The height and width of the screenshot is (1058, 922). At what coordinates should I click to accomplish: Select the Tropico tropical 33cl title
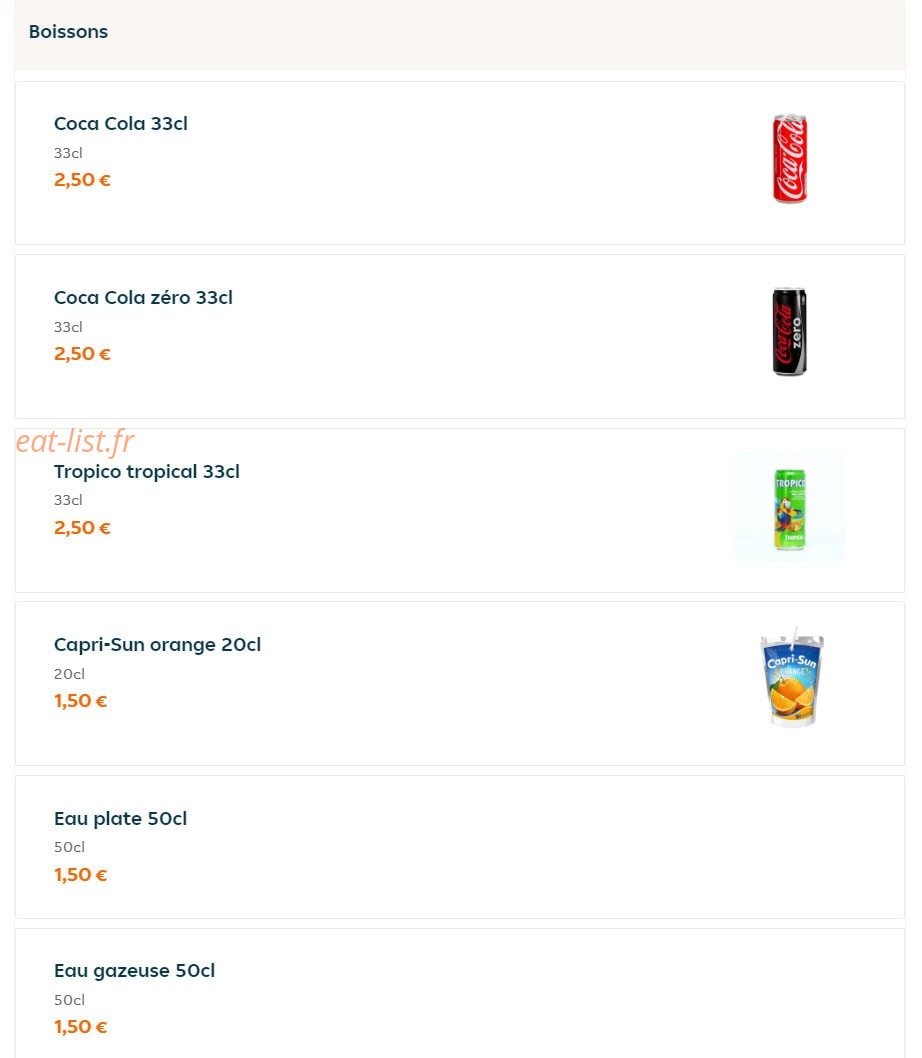[x=146, y=472]
